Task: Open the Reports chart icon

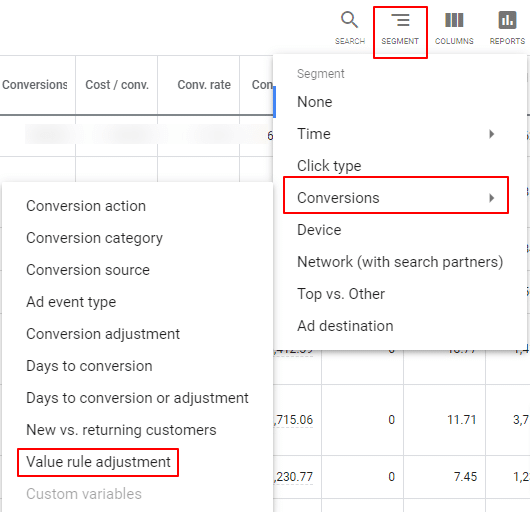Action: [x=507, y=20]
